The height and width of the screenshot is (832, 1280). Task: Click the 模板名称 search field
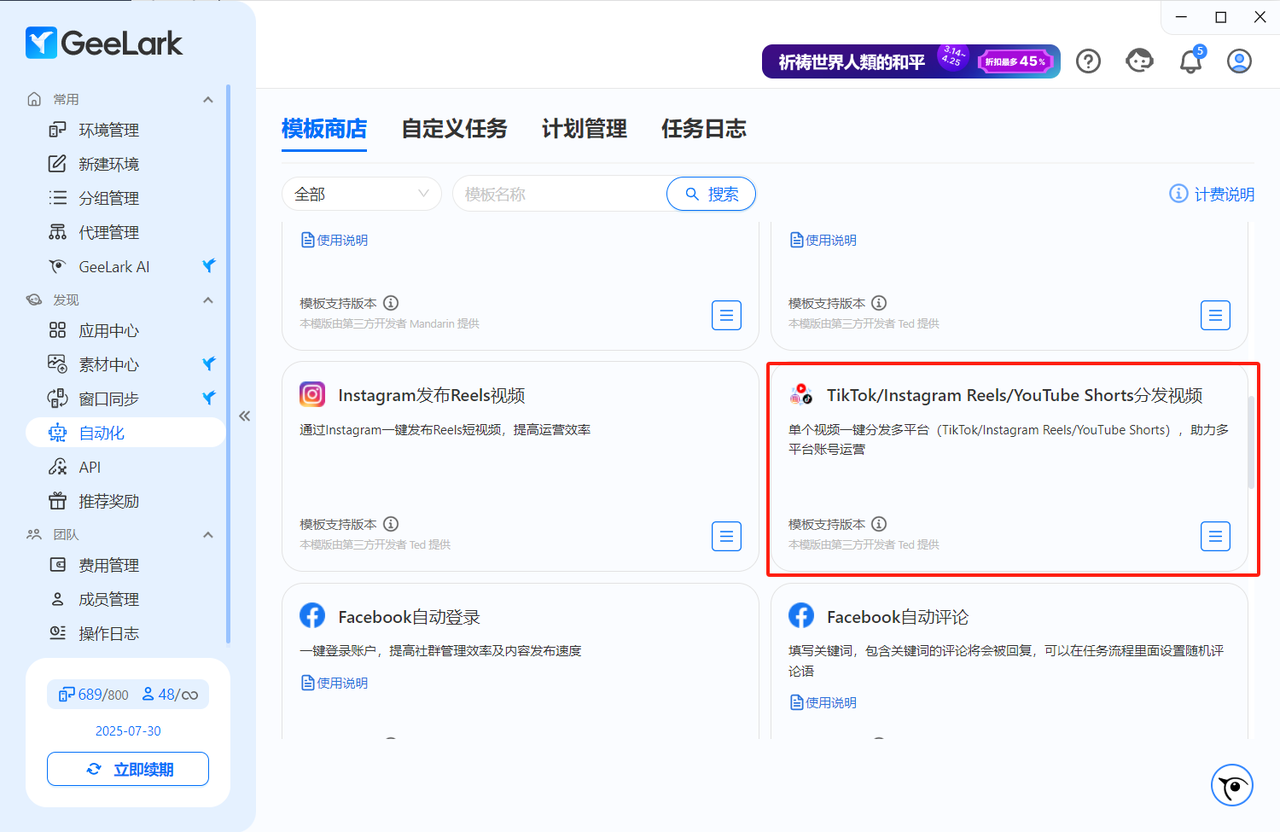click(559, 194)
